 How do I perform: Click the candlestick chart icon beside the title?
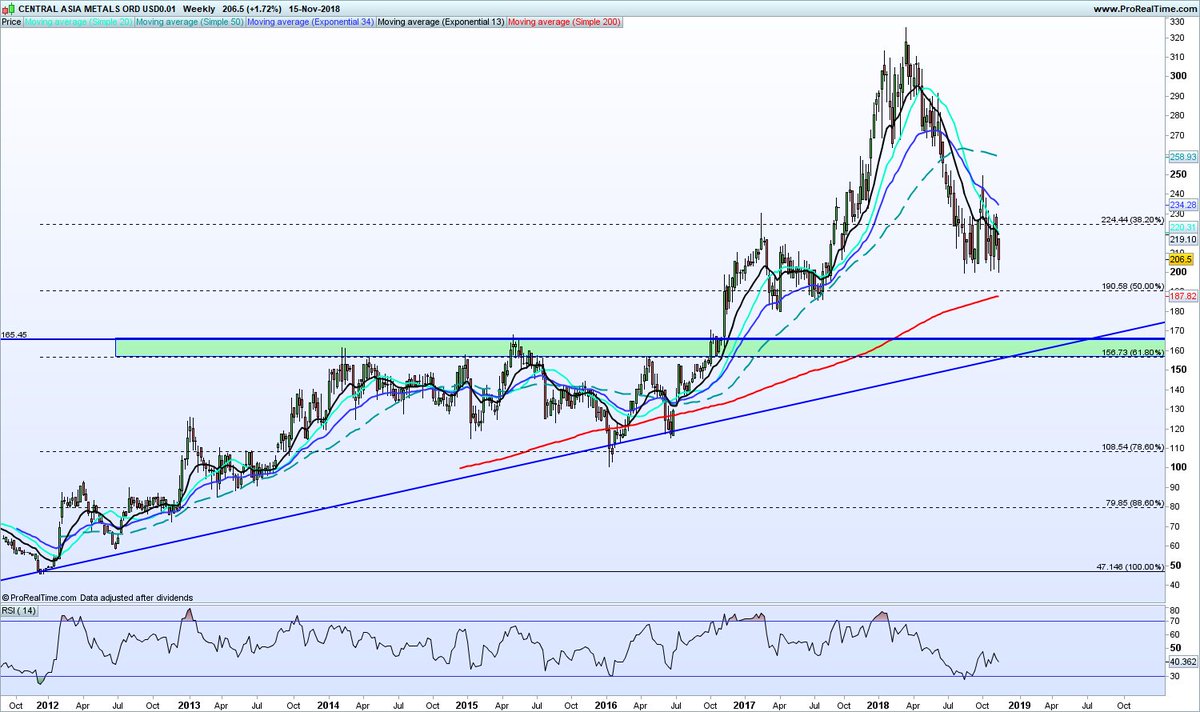click(9, 7)
